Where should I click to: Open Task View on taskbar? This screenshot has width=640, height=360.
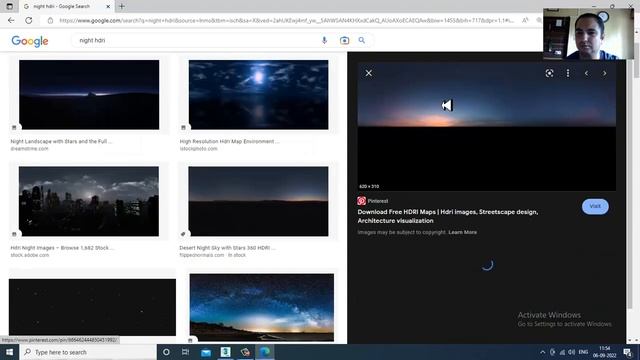point(185,352)
